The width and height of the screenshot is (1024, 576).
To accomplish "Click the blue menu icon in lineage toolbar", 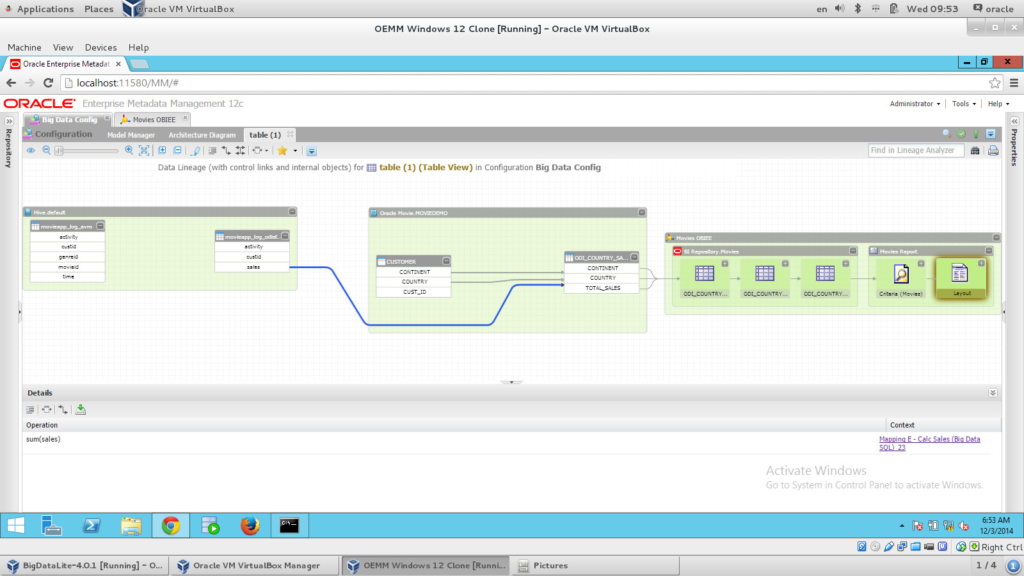I will tap(312, 151).
